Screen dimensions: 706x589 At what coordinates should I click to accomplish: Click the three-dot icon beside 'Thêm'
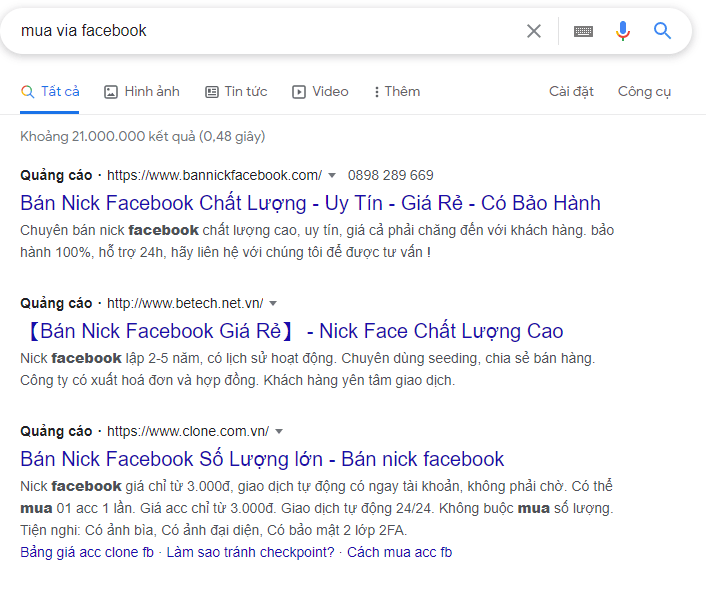pyautogui.click(x=376, y=92)
